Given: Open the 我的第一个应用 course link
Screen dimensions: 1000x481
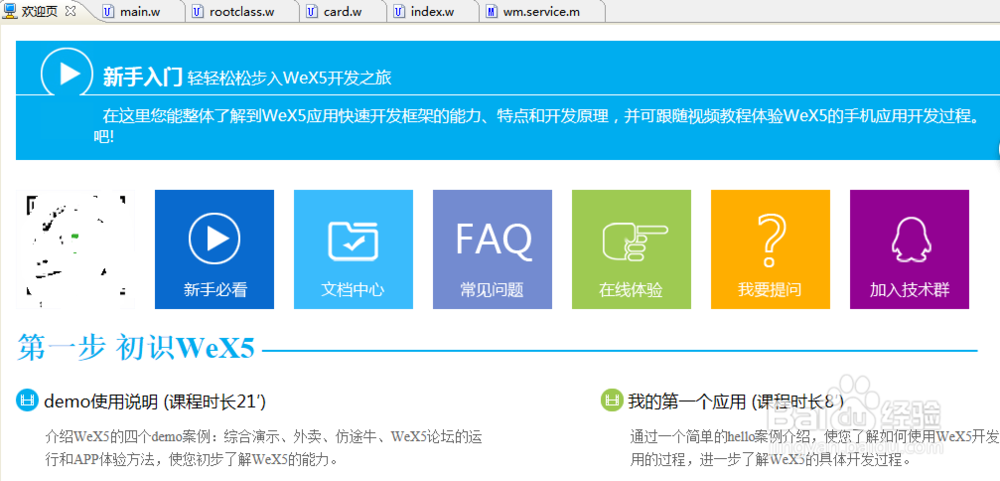Looking at the screenshot, I should (736, 401).
